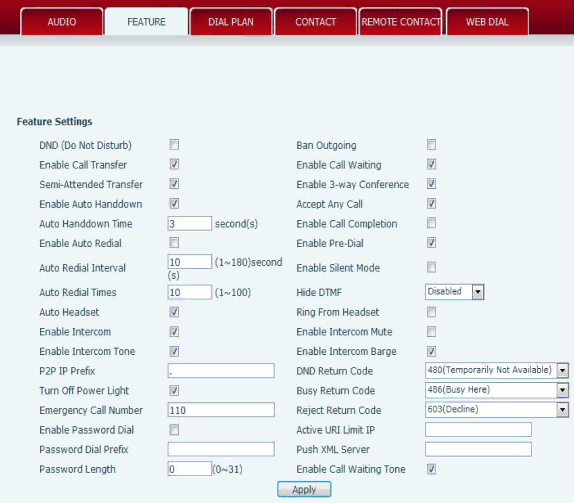
Task: Enable the DND (Do Not Disturb) checkbox
Action: coord(174,145)
